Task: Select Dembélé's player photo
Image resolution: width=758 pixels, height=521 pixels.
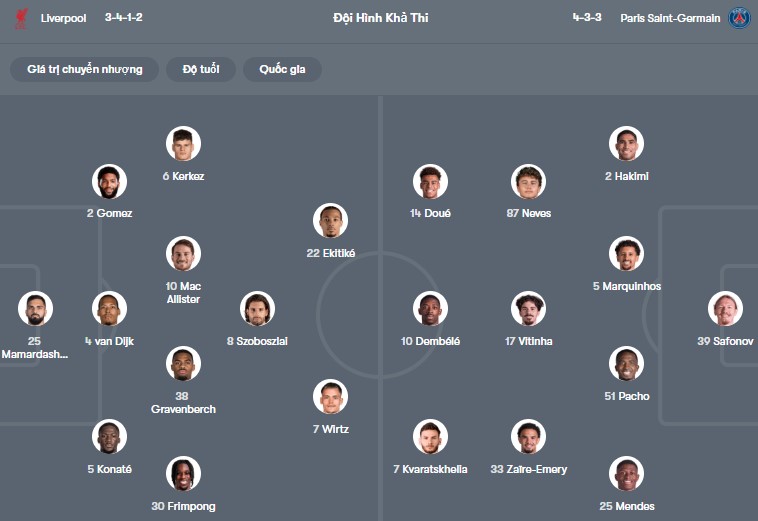Action: pos(430,309)
